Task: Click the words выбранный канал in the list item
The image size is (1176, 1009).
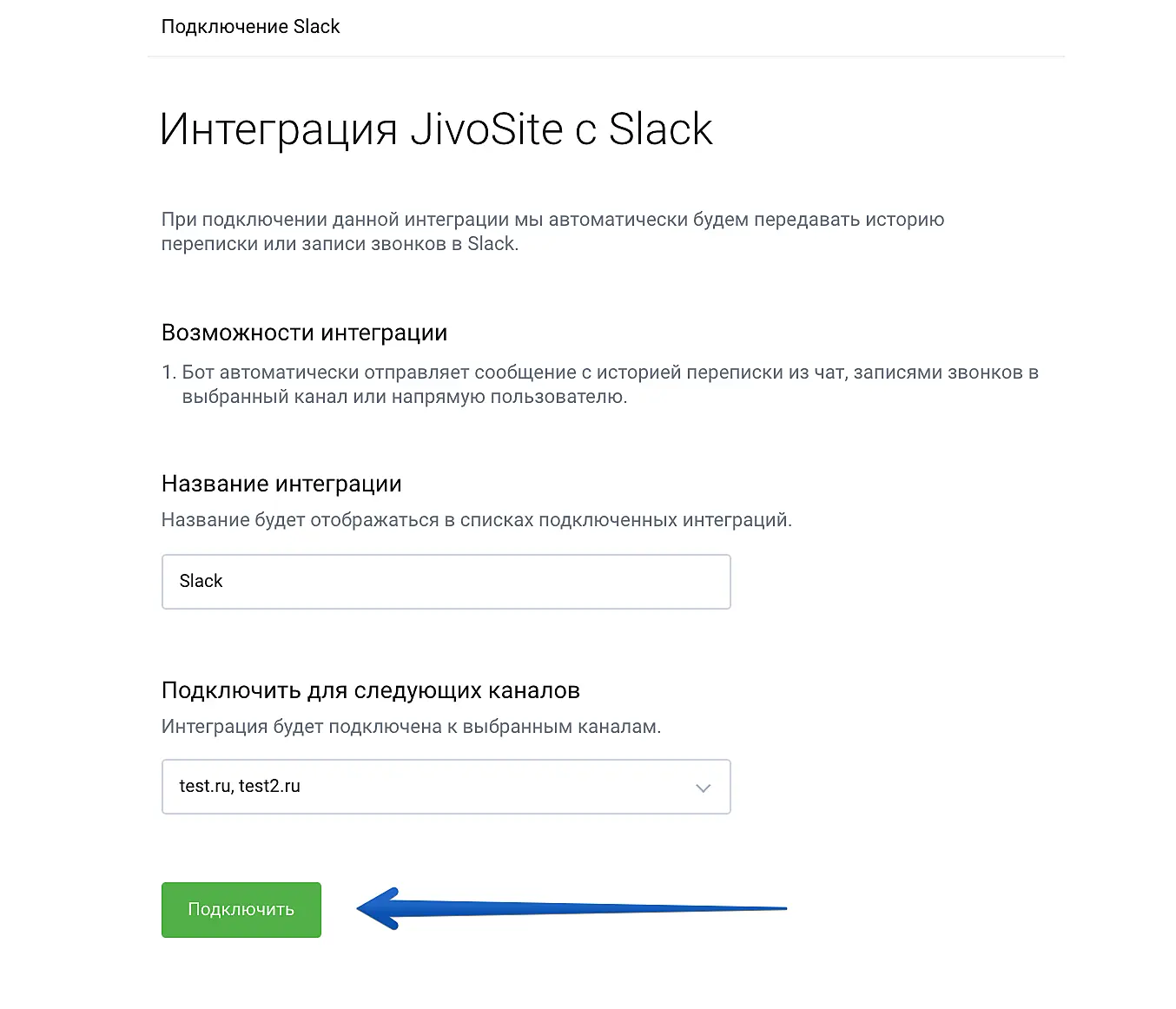Action: (265, 397)
